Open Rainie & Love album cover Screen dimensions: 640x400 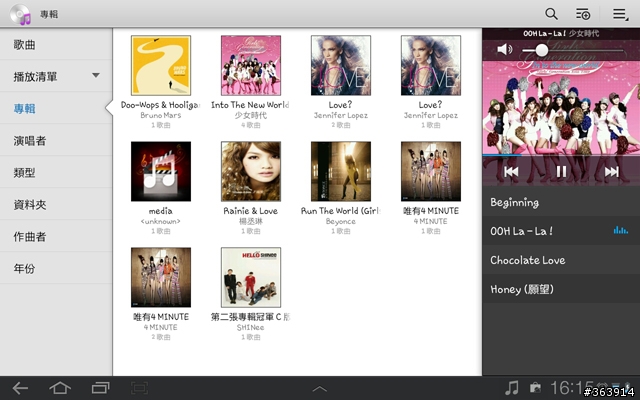(x=251, y=171)
